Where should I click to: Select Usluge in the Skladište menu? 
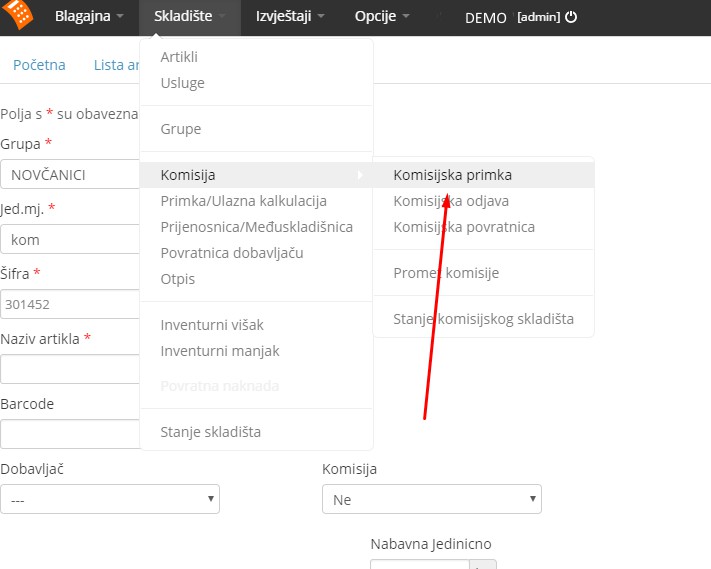click(182, 83)
